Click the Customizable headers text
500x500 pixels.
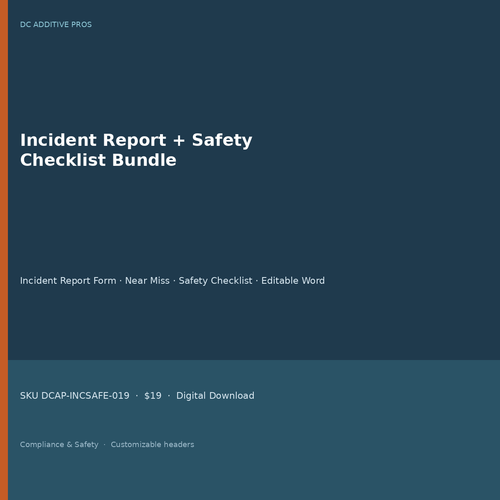[x=152, y=444]
